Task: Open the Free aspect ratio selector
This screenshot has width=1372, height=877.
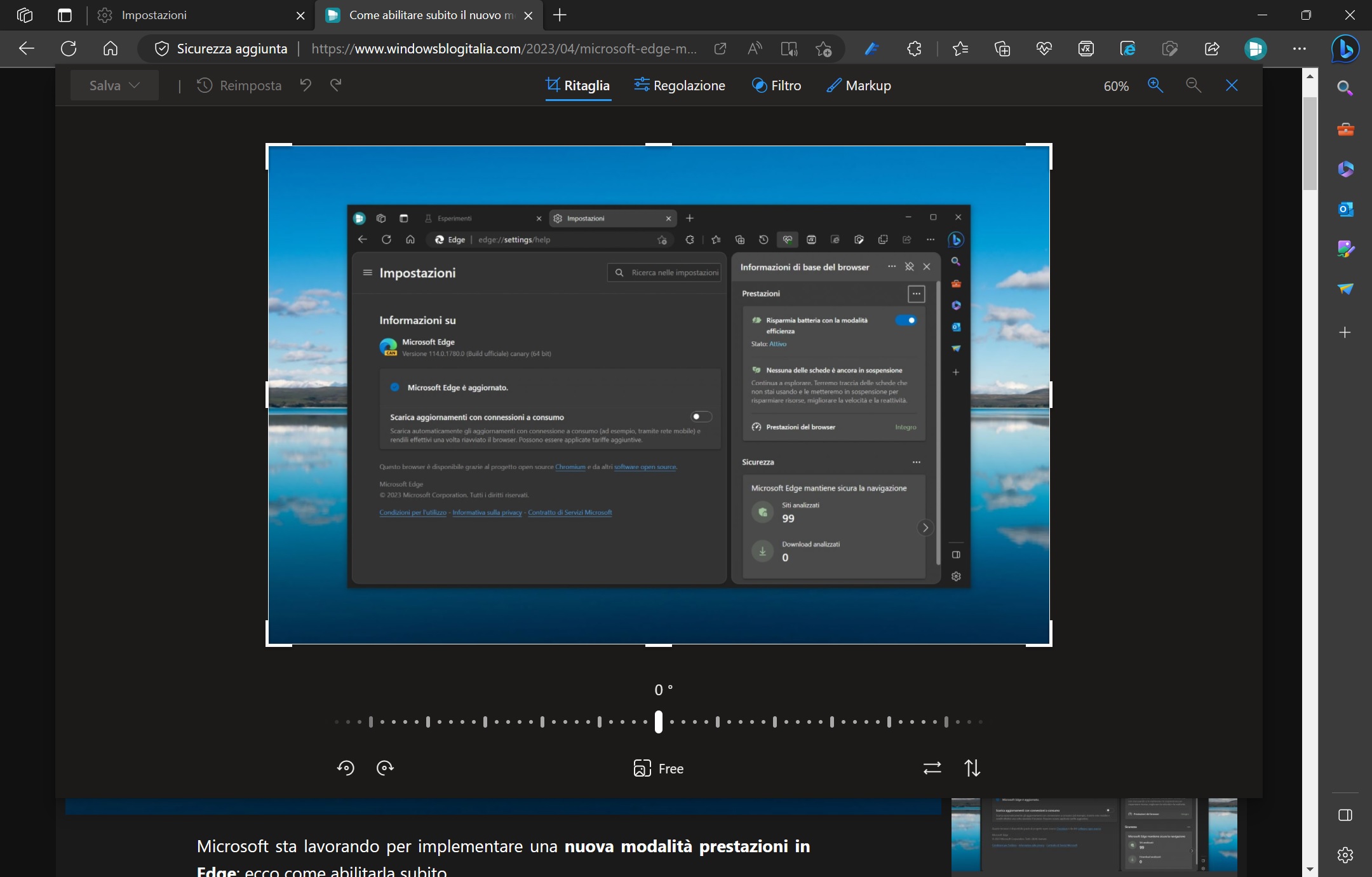Action: [659, 768]
